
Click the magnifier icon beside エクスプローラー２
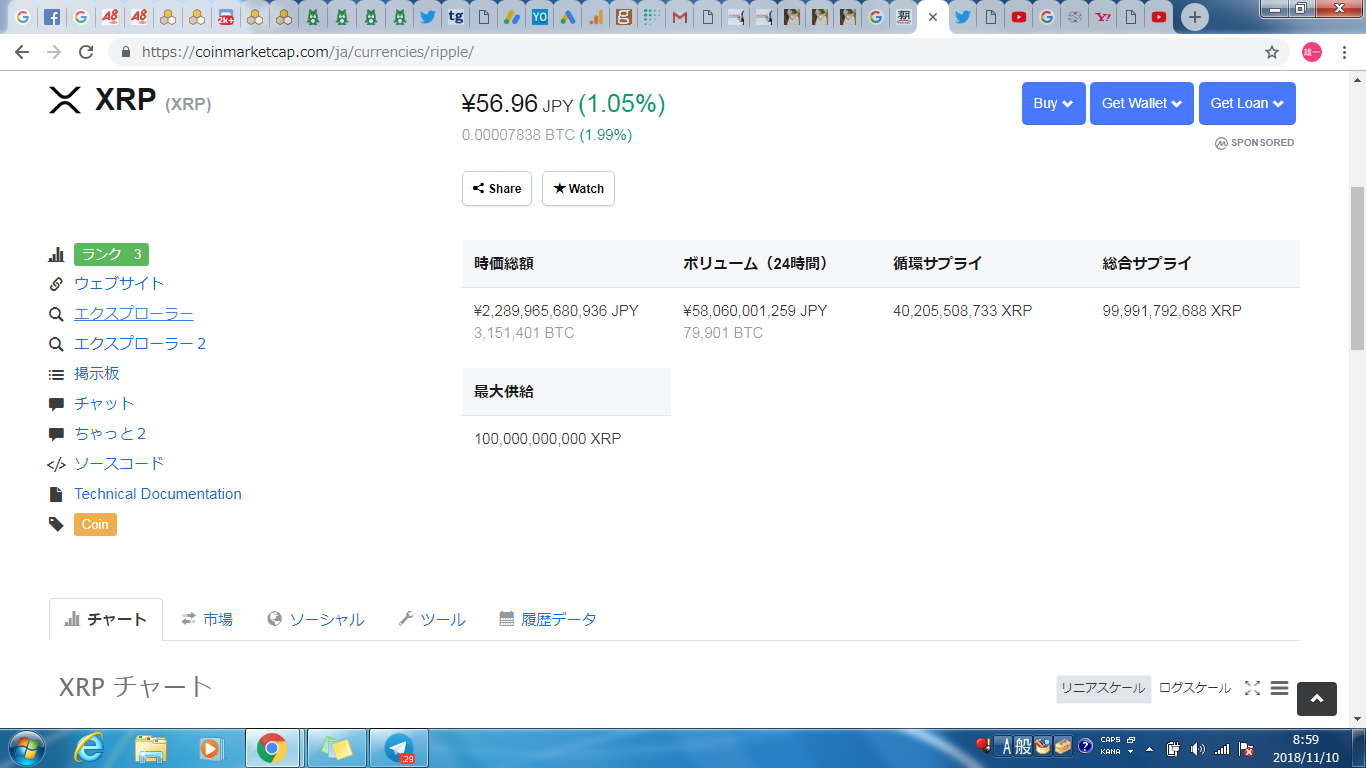click(56, 344)
